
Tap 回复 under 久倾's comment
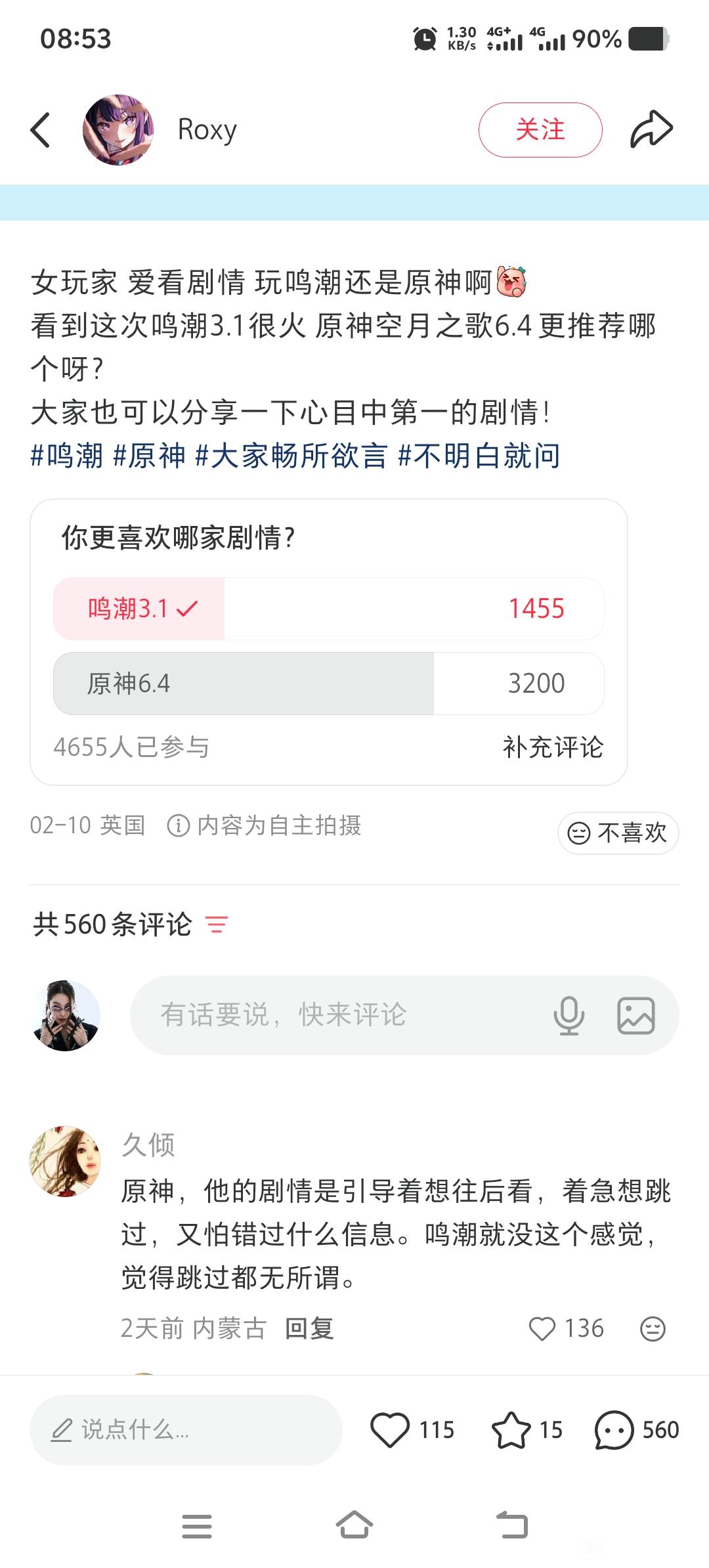[309, 1329]
